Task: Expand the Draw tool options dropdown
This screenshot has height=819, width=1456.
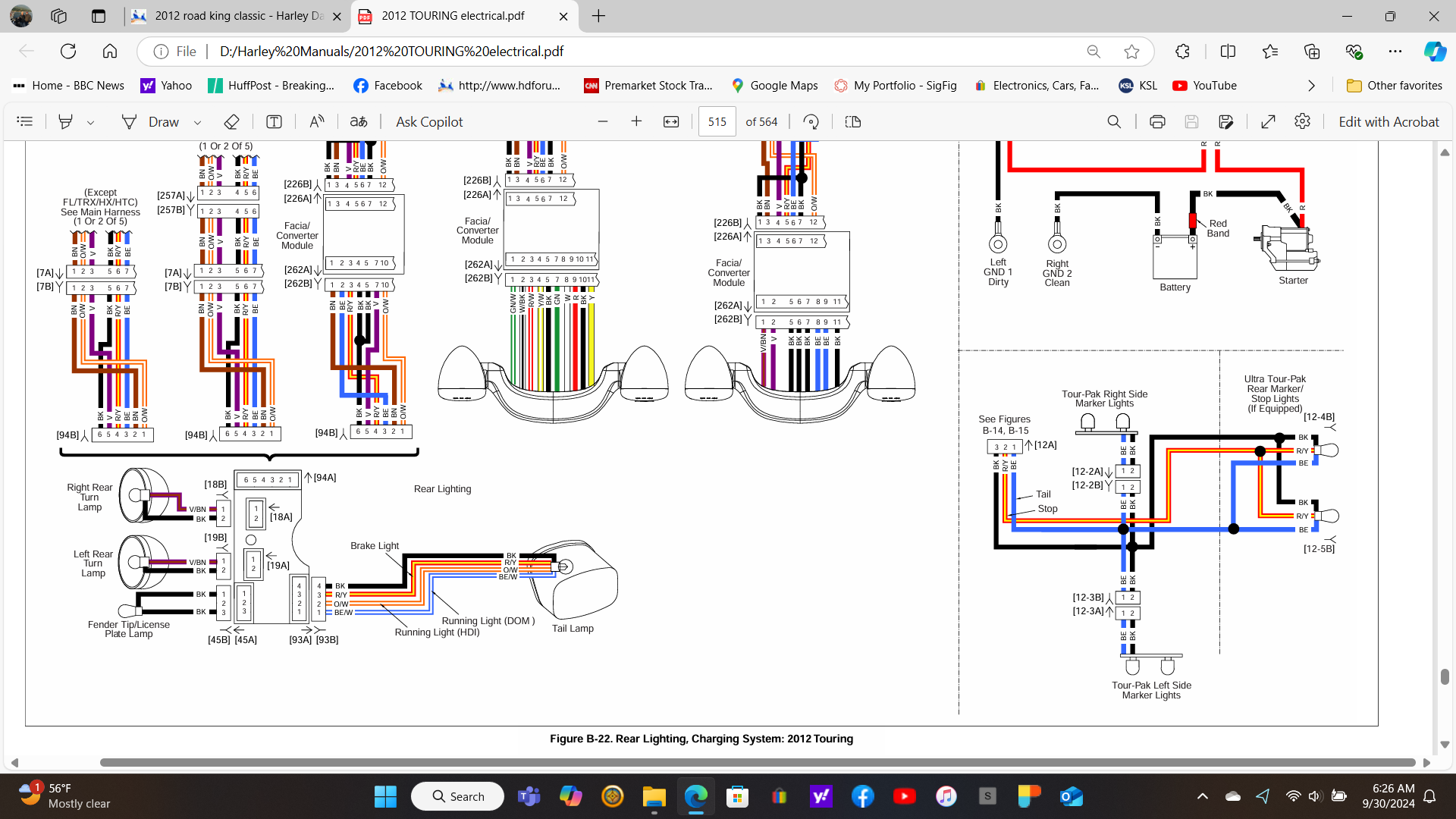Action: click(197, 122)
